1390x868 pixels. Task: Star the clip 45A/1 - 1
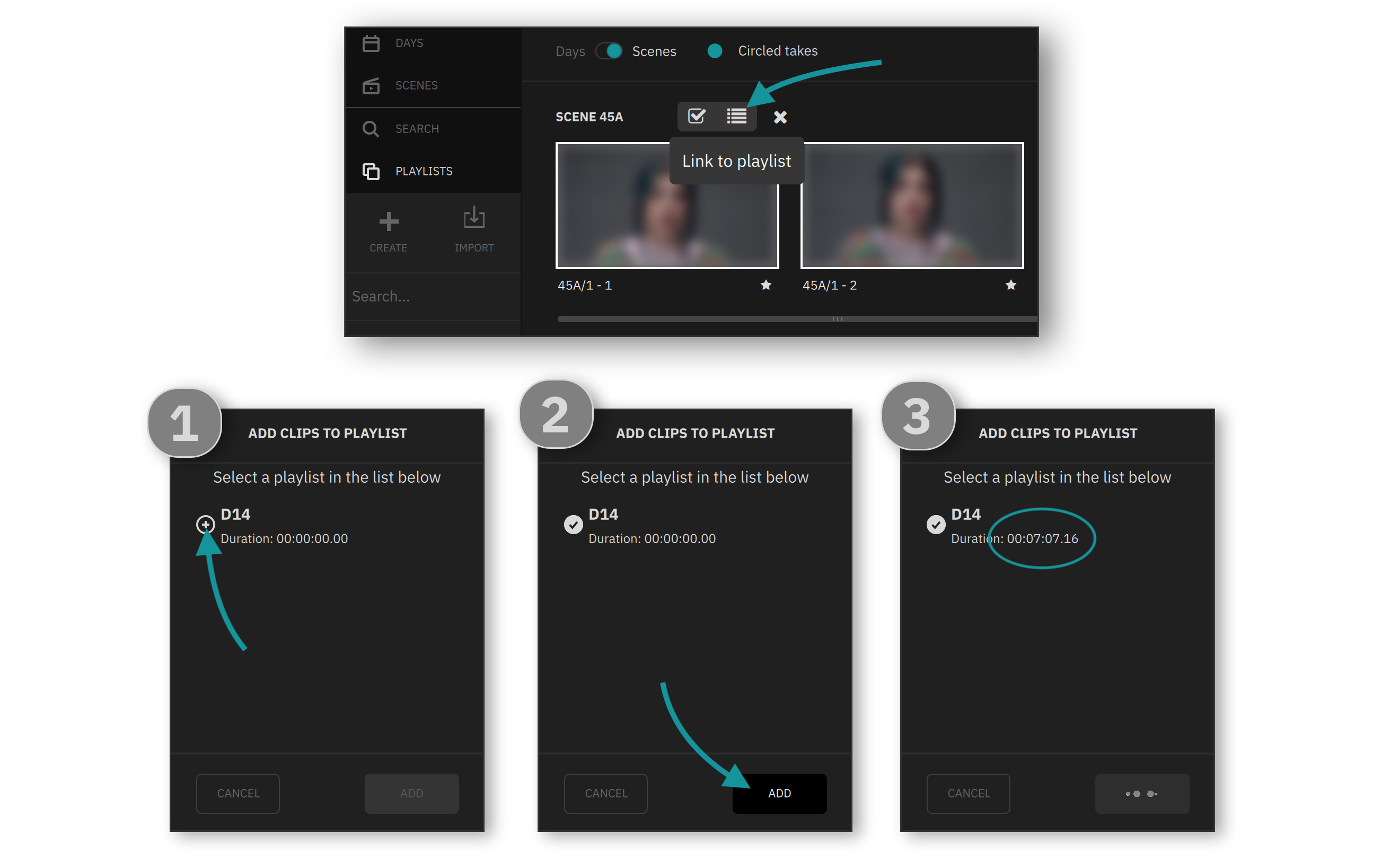click(x=766, y=285)
